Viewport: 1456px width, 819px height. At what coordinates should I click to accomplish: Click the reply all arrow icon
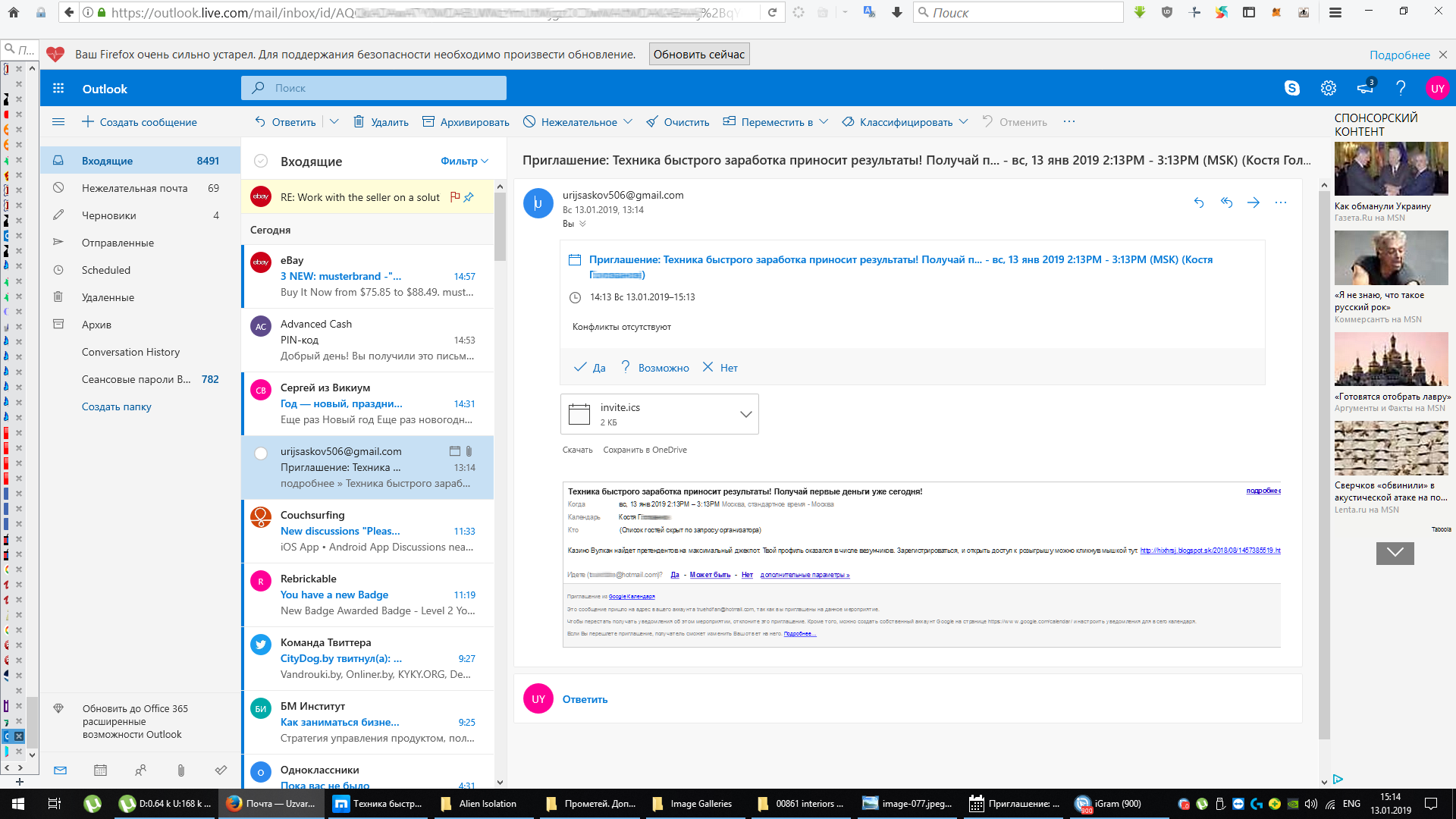point(1226,202)
